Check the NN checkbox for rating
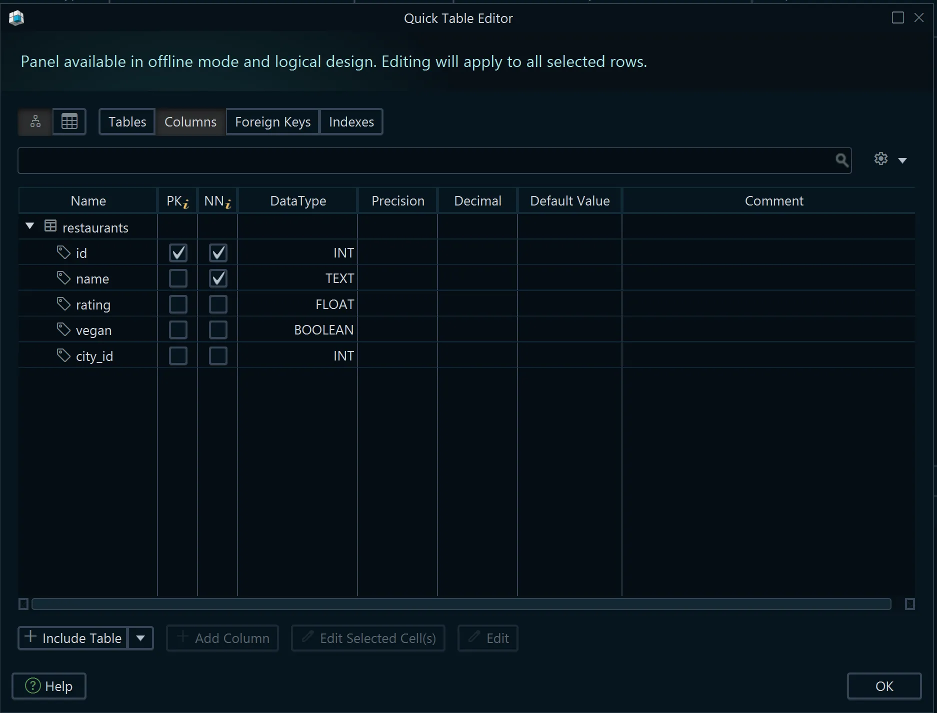The width and height of the screenshot is (937, 713). pyautogui.click(x=218, y=304)
